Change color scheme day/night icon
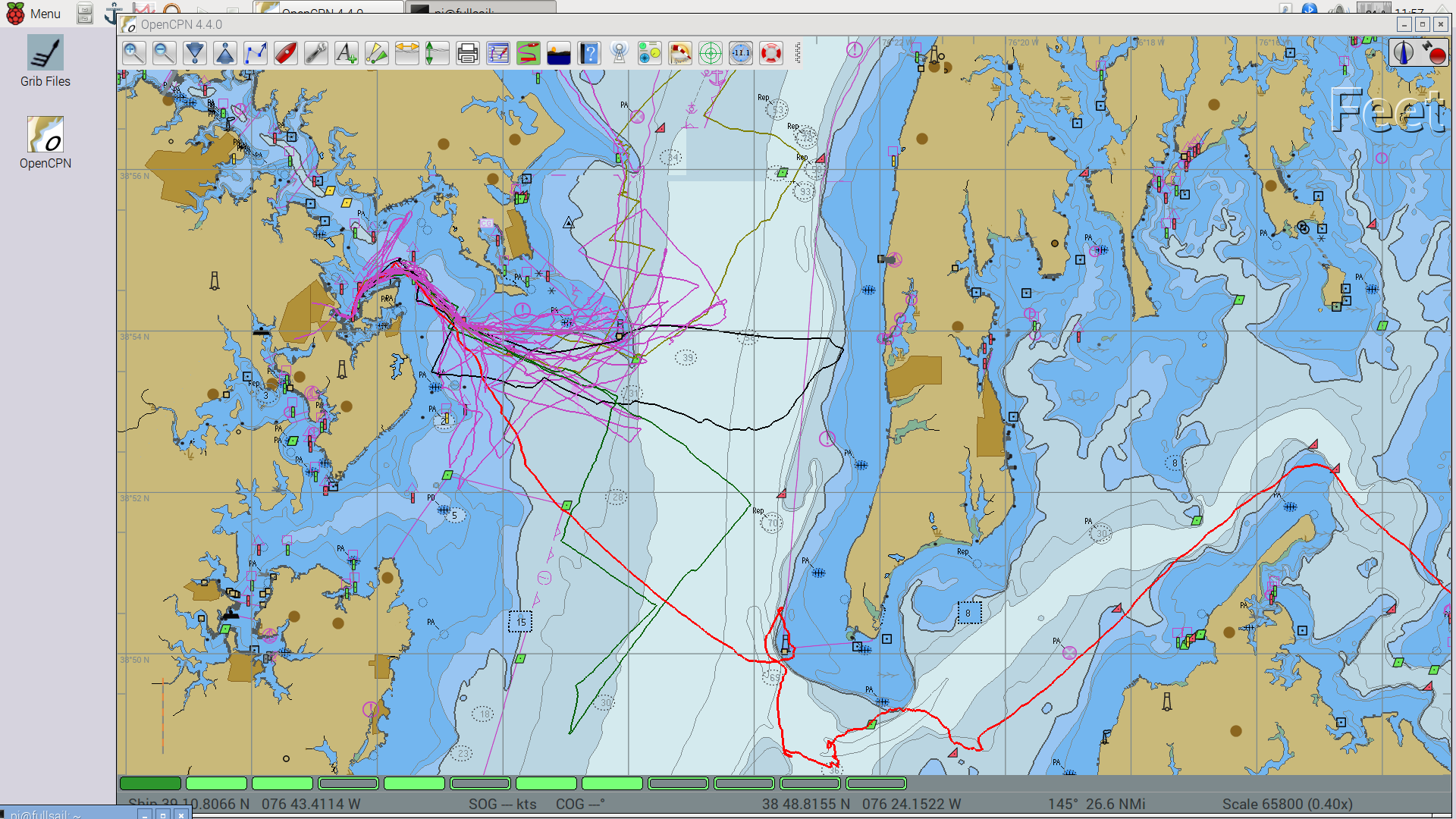This screenshot has height=819, width=1456. [x=559, y=53]
